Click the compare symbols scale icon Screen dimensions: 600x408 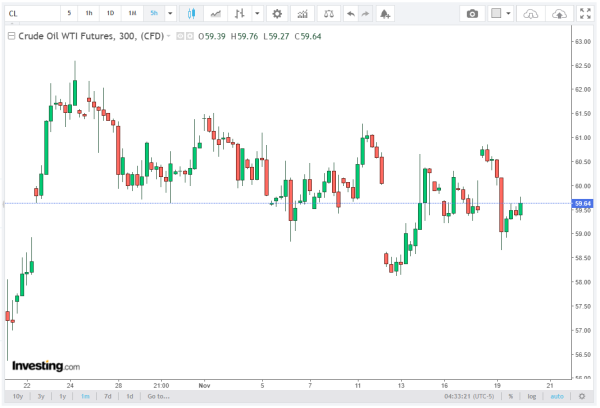click(x=328, y=13)
